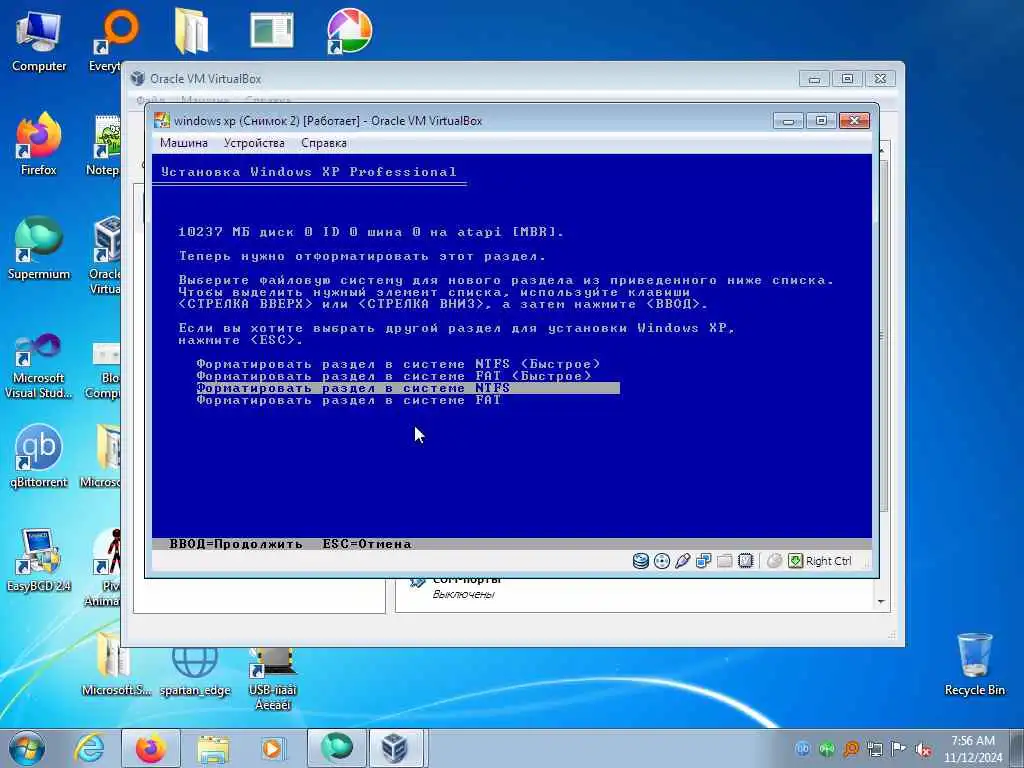This screenshot has width=1024, height=768.
Task: Switch to Firefox in the taskbar
Action: (x=151, y=748)
